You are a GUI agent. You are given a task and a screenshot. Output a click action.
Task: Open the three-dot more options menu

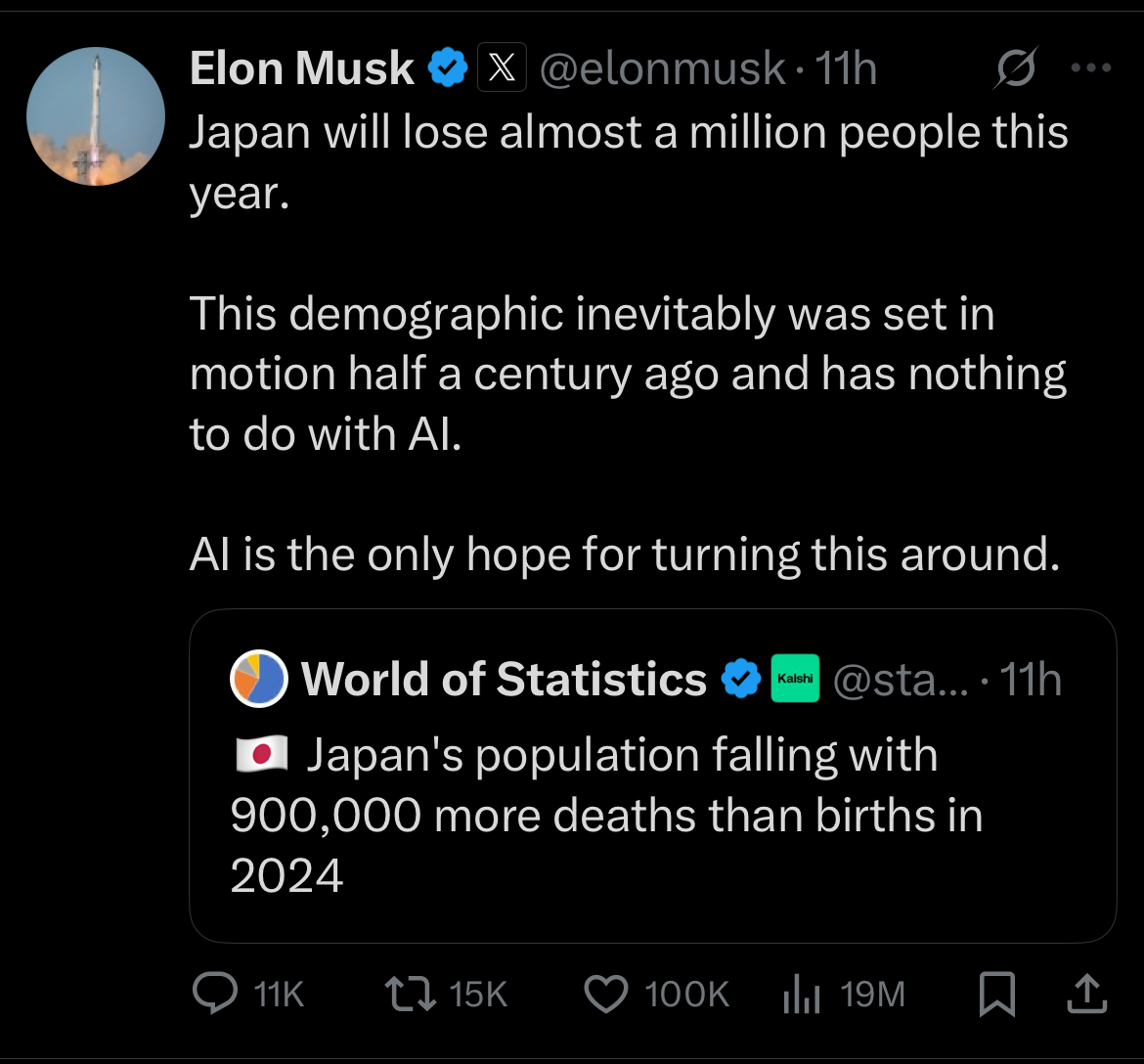1091,67
